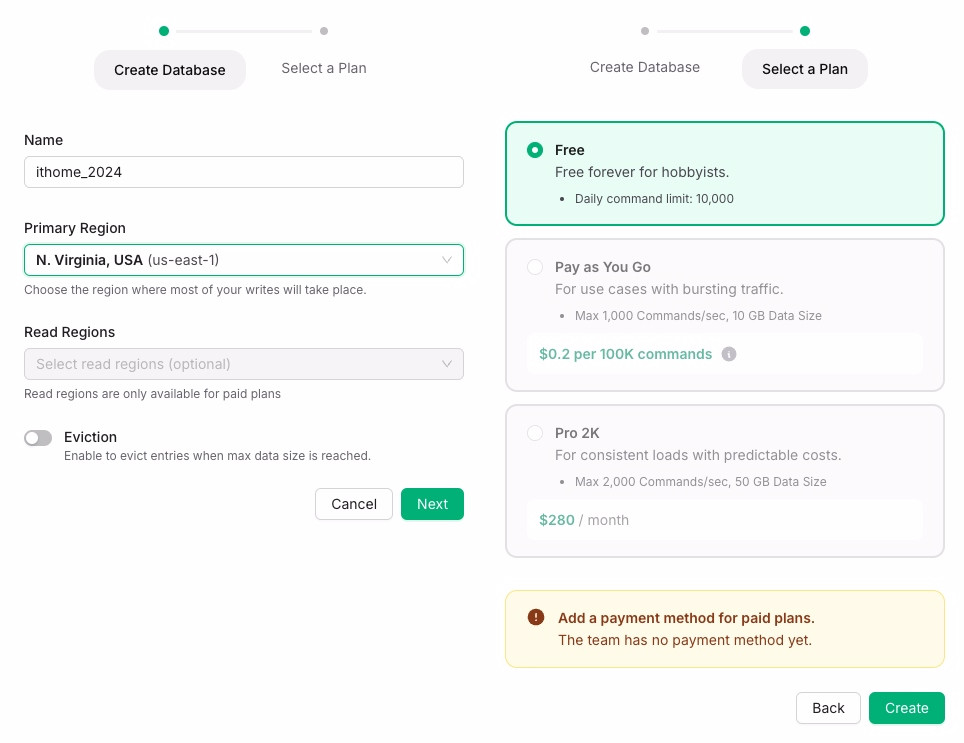Click the info icon beside $0.2 pricing
The height and width of the screenshot is (743, 964).
coord(729,354)
